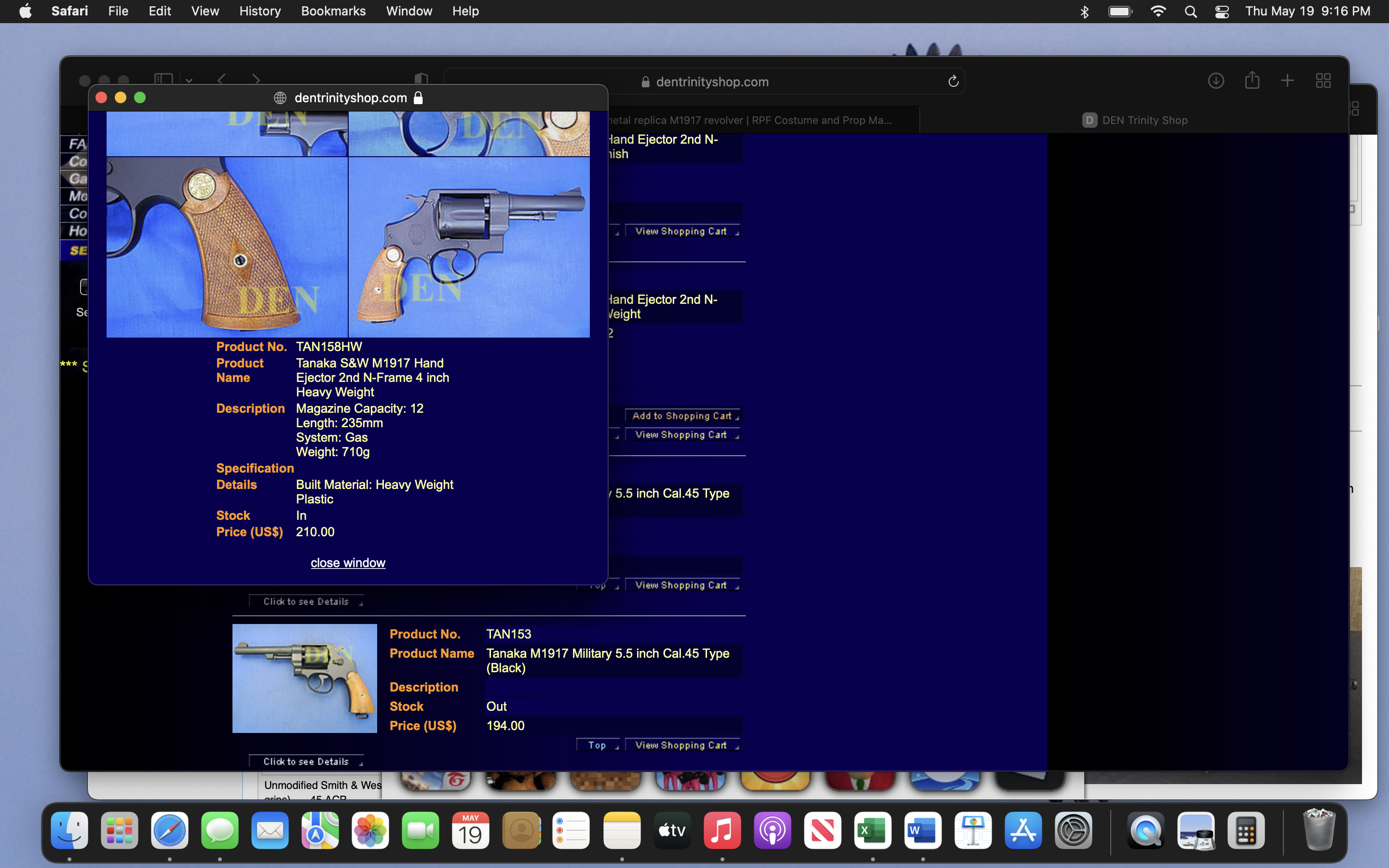1389x868 pixels.
Task: Open the Edit menu
Action: pyautogui.click(x=160, y=11)
